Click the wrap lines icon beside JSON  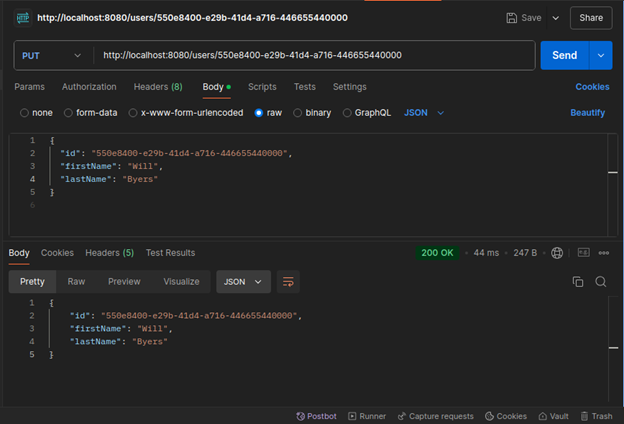coord(288,282)
